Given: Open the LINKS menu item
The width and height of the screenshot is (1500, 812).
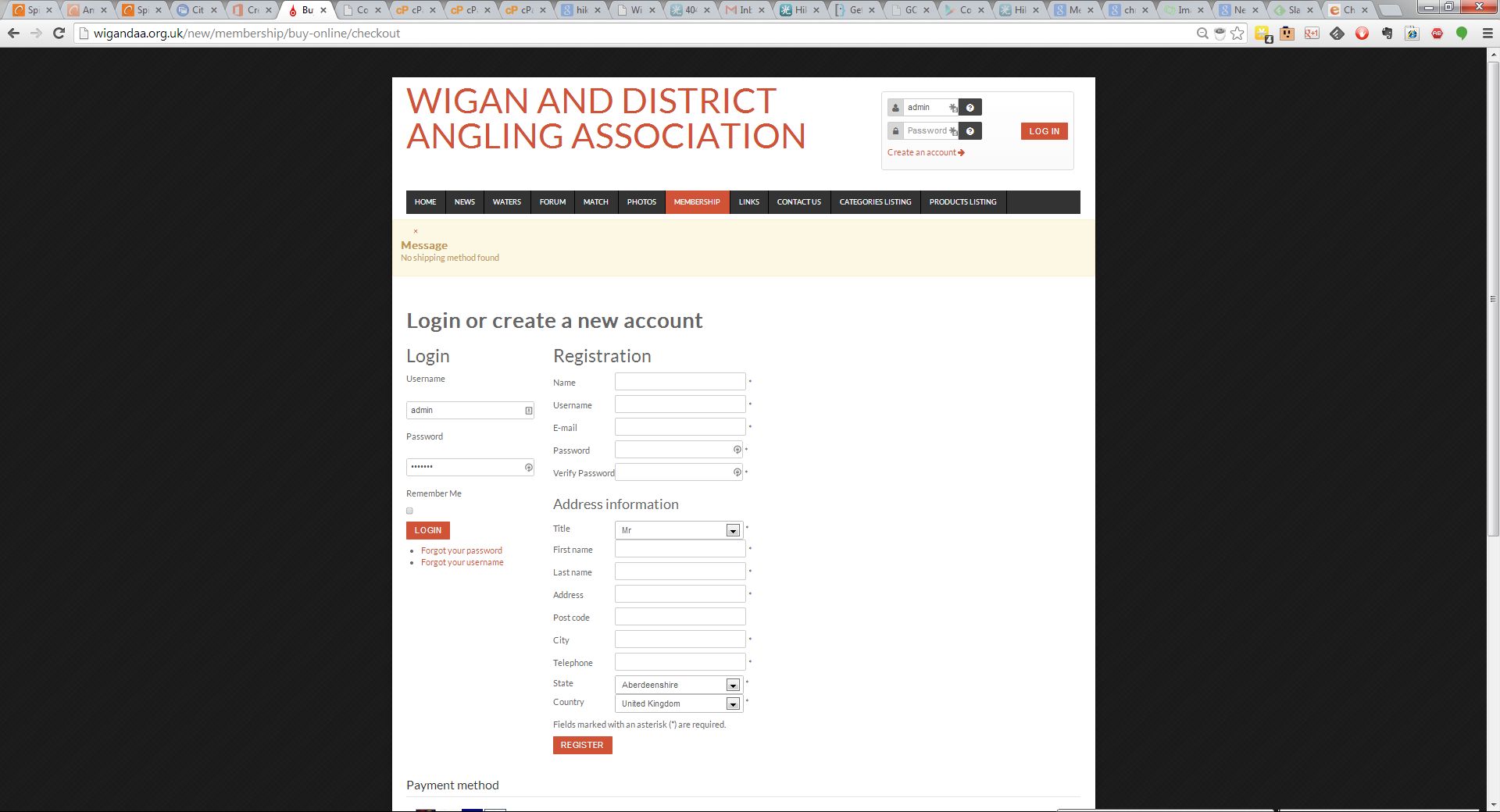Looking at the screenshot, I should tap(749, 202).
